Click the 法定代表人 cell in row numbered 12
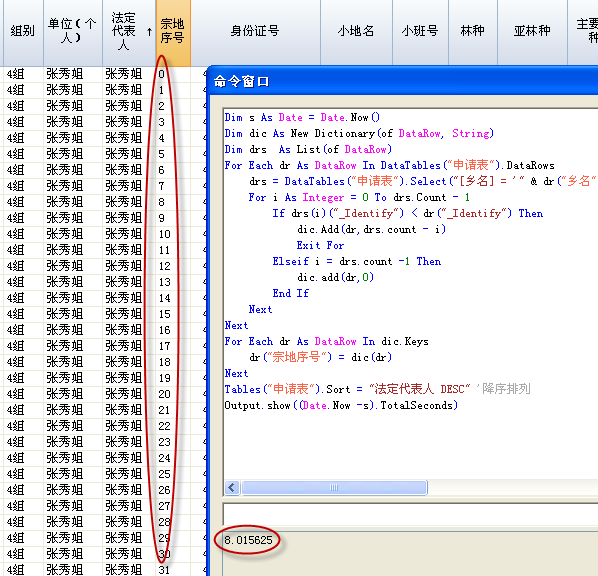Screen dimensions: 598x576 129,266
